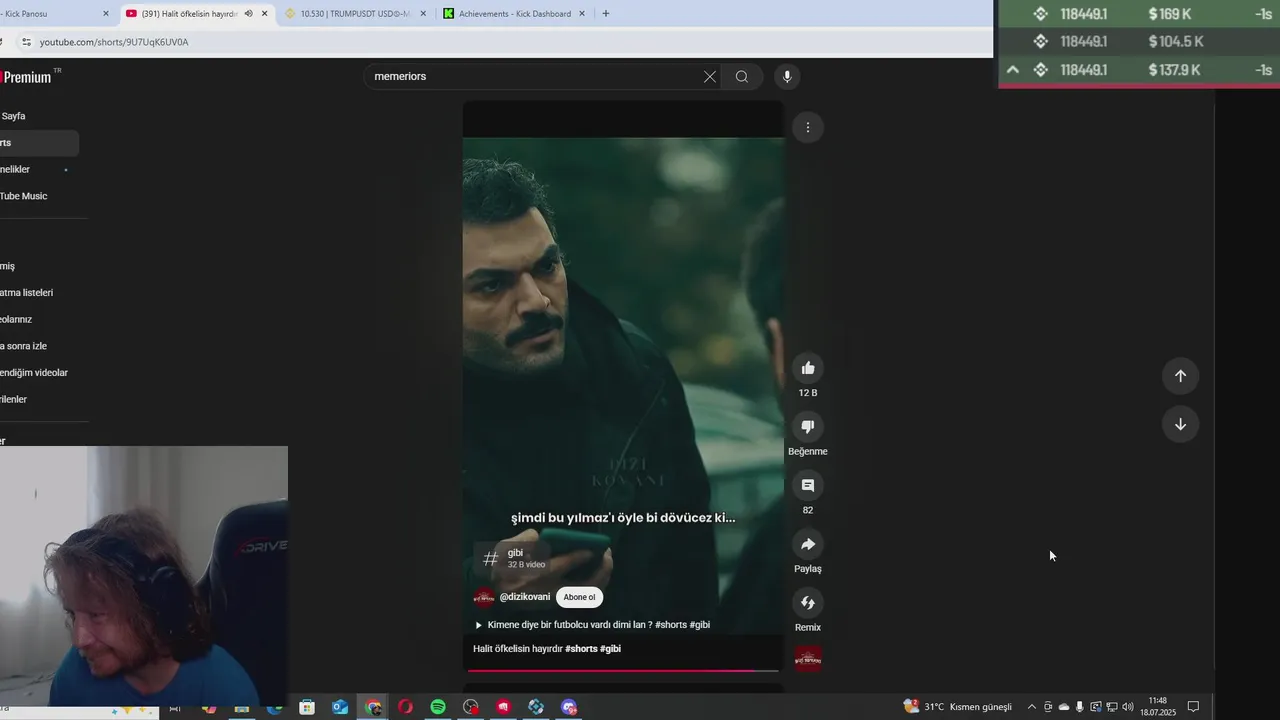Share the short with Paylaş icon
Viewport: 1280px width, 720px height.
coord(808,544)
